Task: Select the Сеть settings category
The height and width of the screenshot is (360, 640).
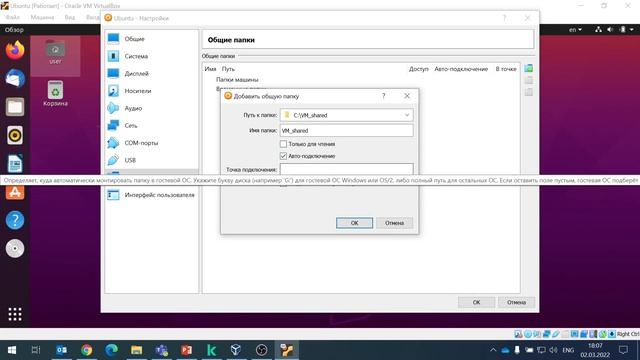Action: [x=151, y=125]
